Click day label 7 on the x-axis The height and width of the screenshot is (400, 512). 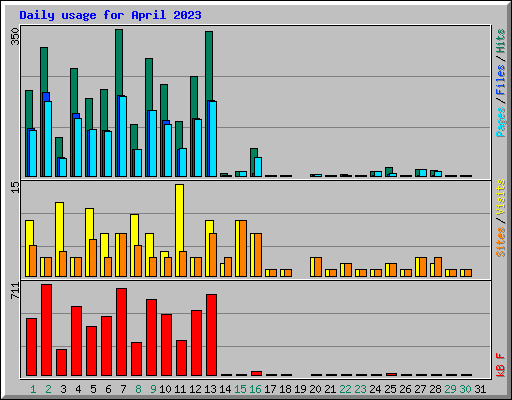point(123,389)
